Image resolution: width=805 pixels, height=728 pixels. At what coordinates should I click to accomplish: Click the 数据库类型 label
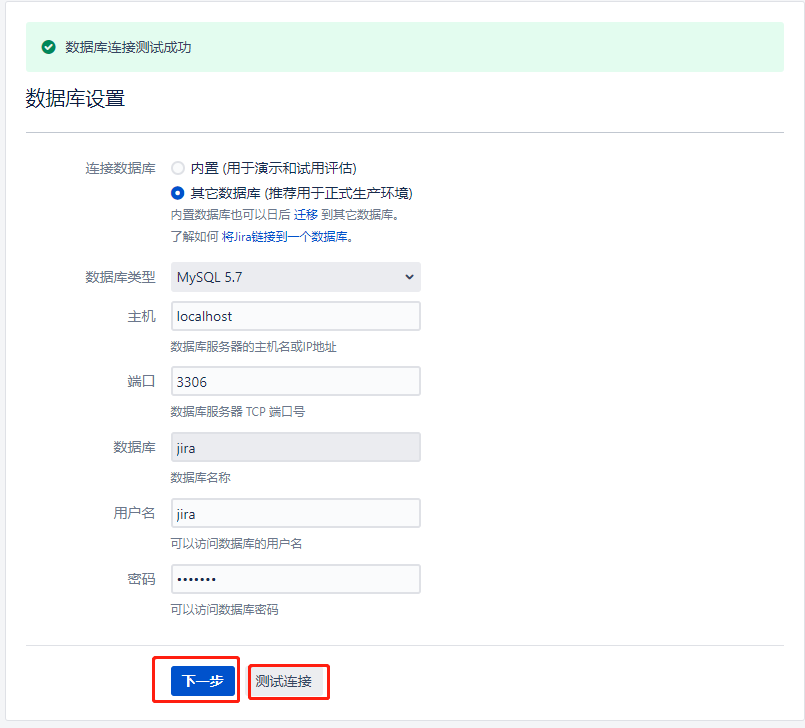click(x=120, y=277)
